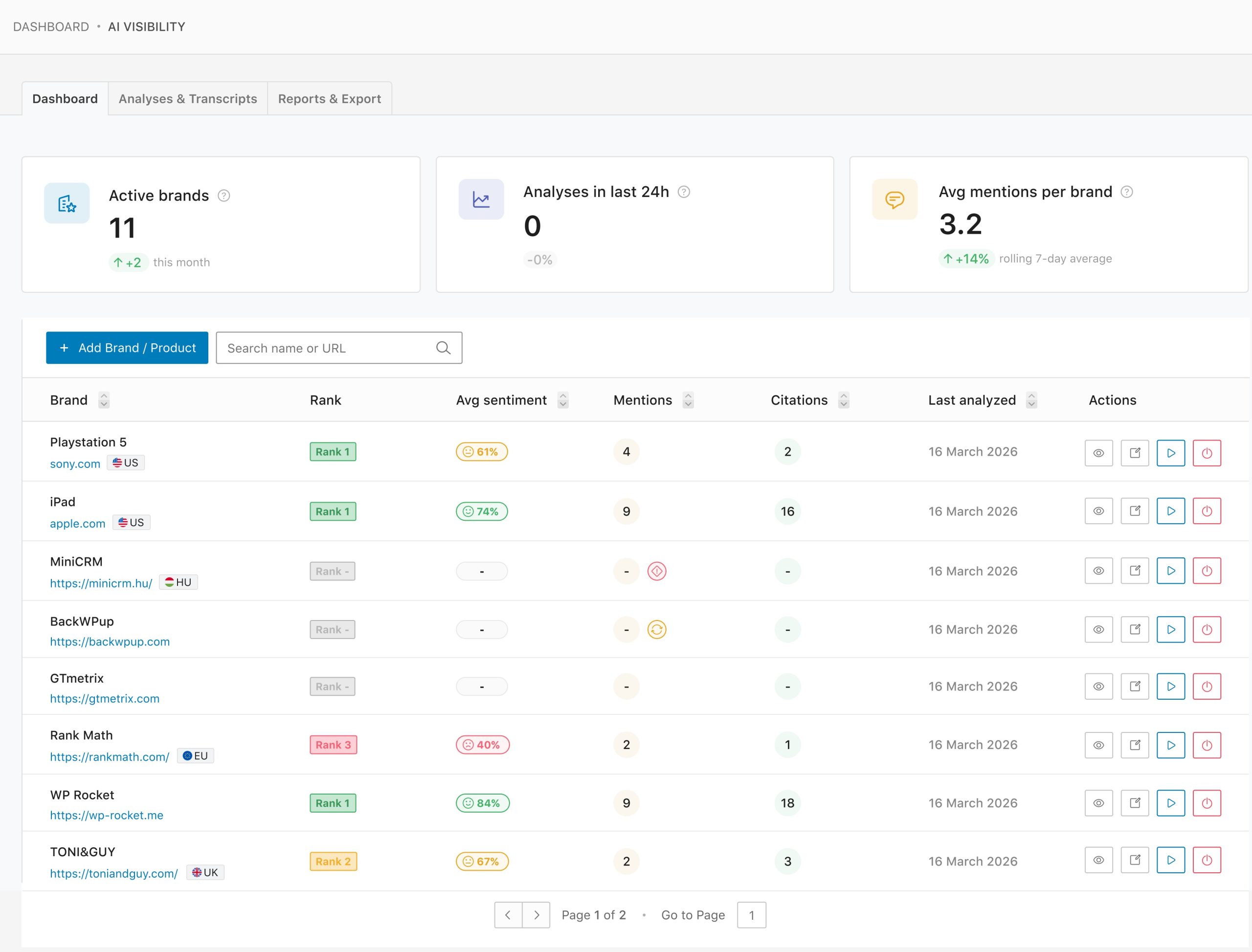Edit the iPad brand entry
The image size is (1252, 952).
1135,511
